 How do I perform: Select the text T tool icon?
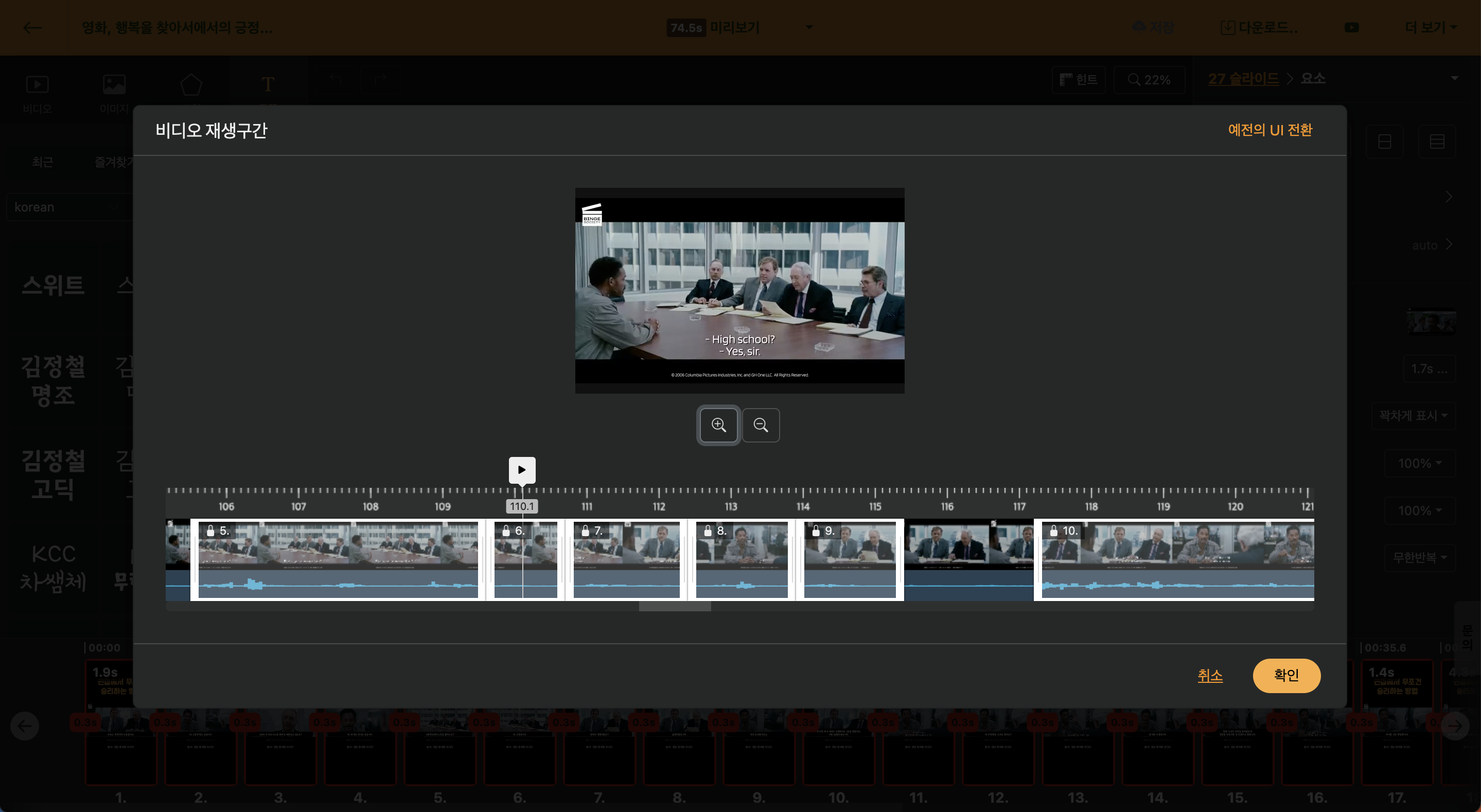[x=268, y=84]
